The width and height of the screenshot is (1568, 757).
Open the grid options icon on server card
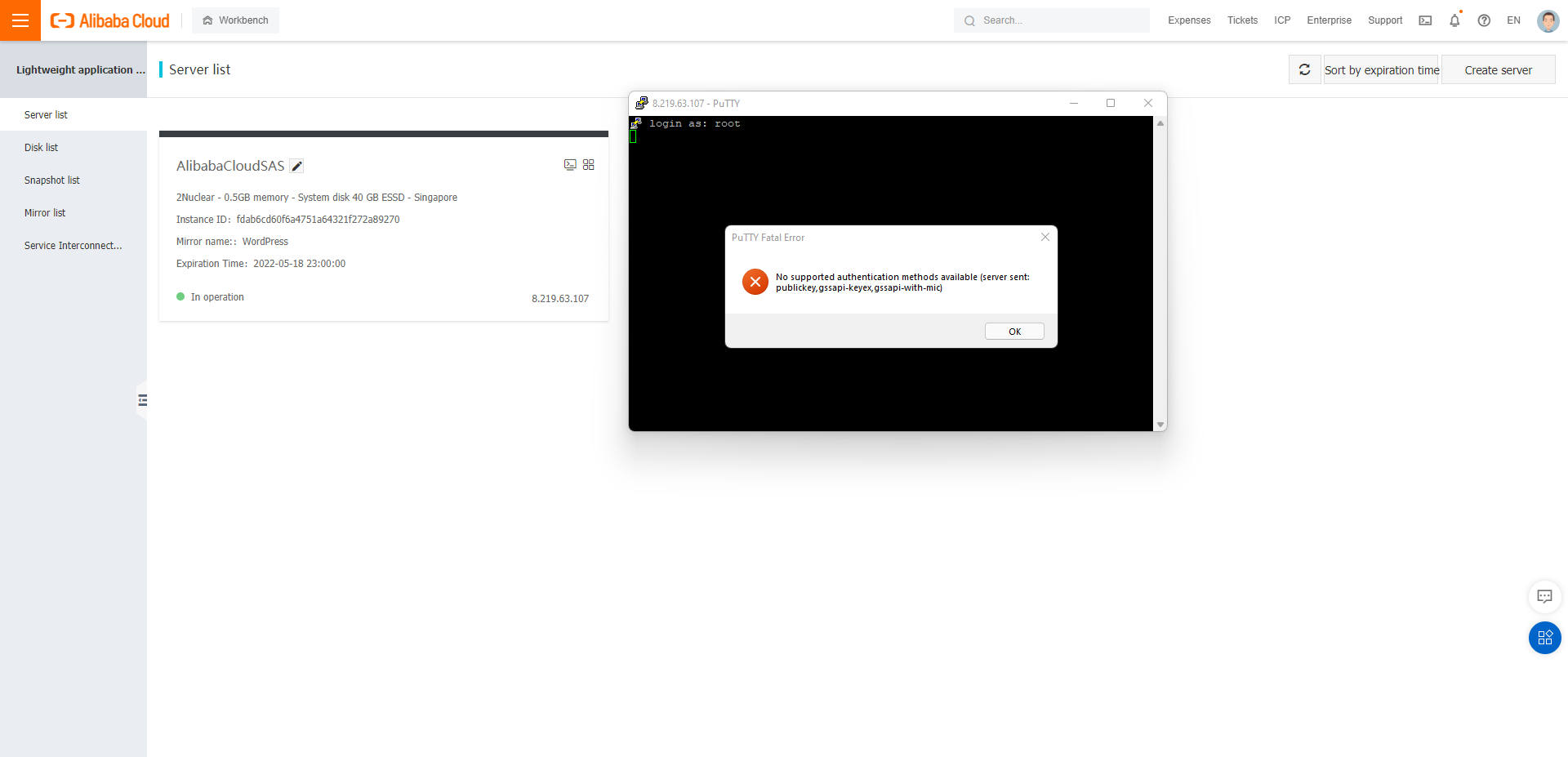click(589, 165)
